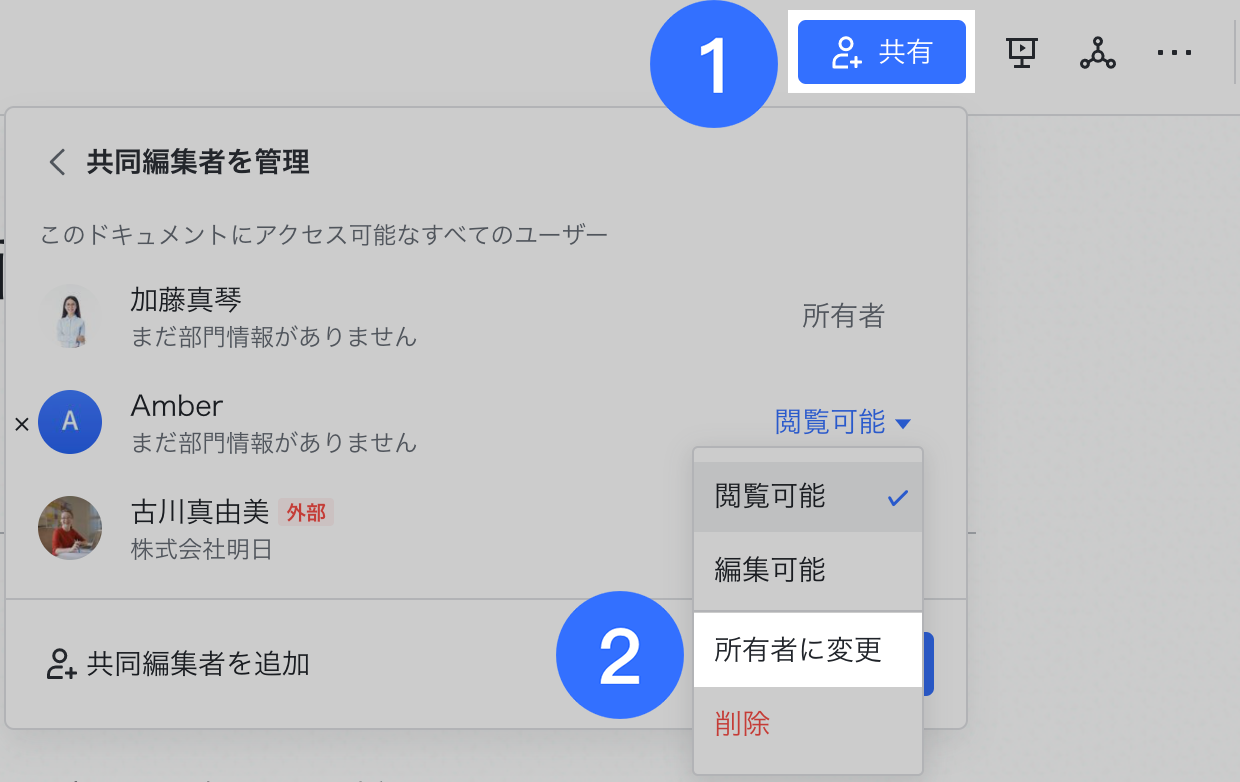The image size is (1240, 782).
Task: Click the red 外部 tag
Action: tap(306, 513)
